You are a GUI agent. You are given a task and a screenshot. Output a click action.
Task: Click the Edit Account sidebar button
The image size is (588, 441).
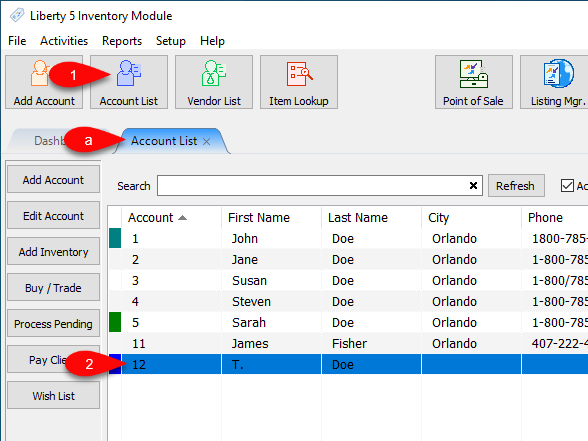point(53,216)
